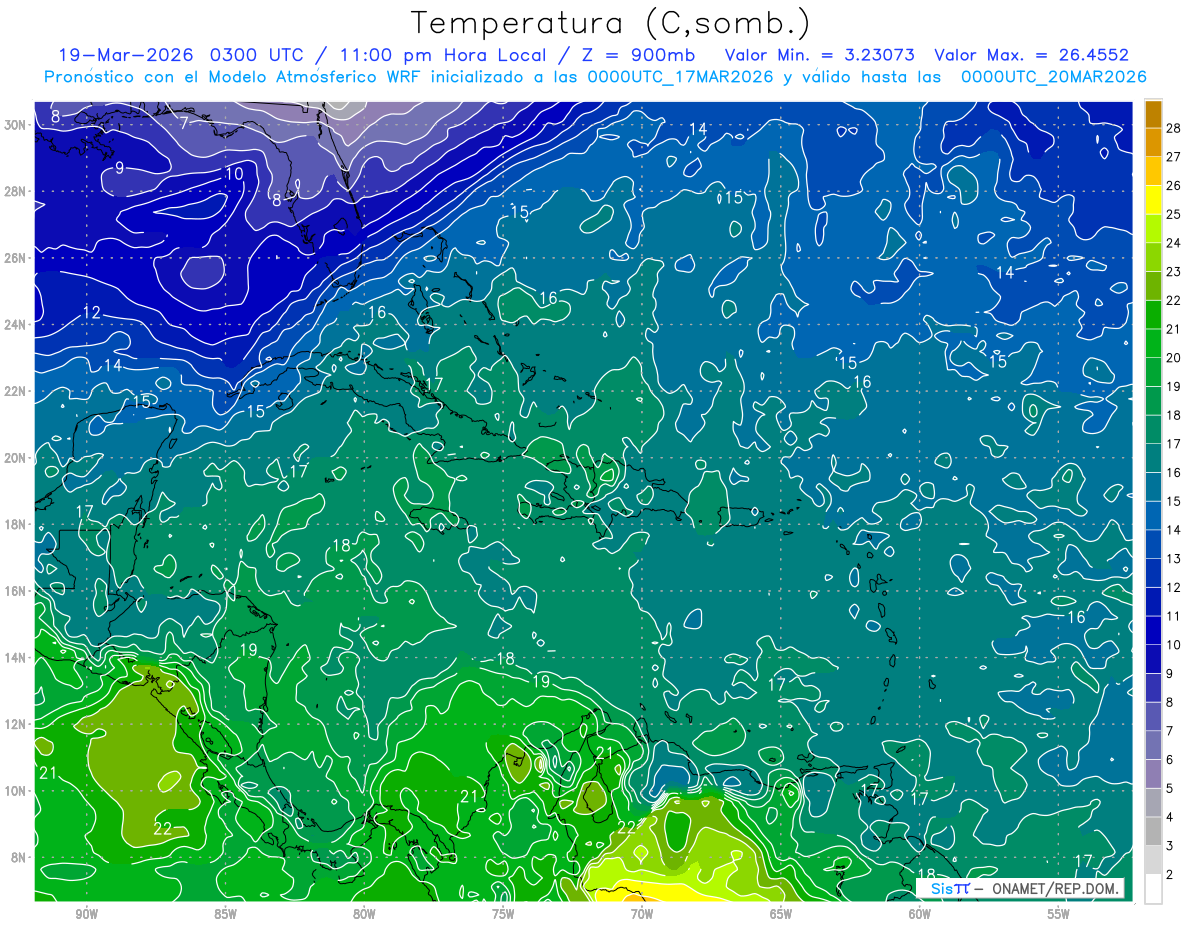Click the color scale label 28

tap(1174, 129)
